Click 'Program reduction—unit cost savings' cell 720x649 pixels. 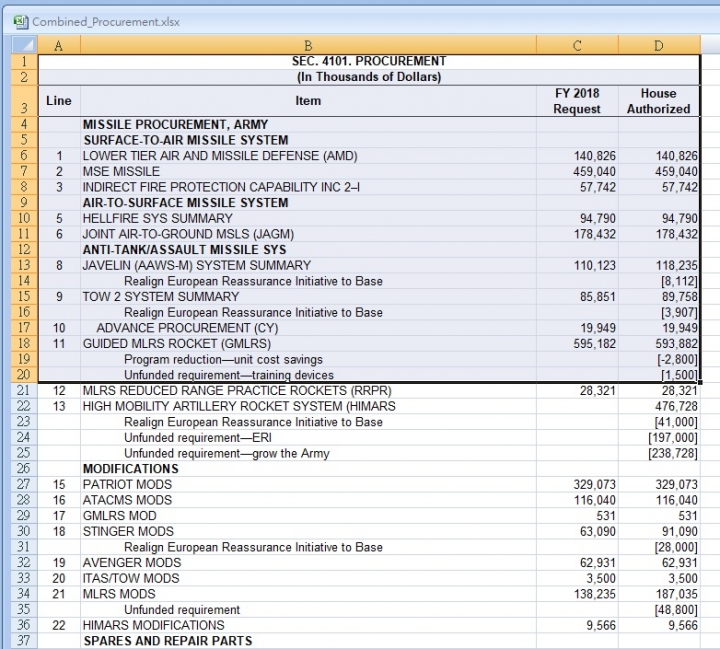tap(308, 359)
